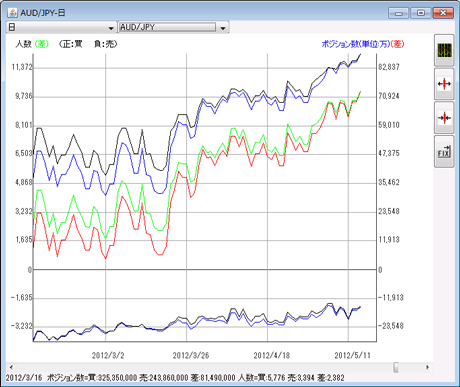Click the 人数 (差) legend label
The image size is (460, 387).
(x=32, y=44)
